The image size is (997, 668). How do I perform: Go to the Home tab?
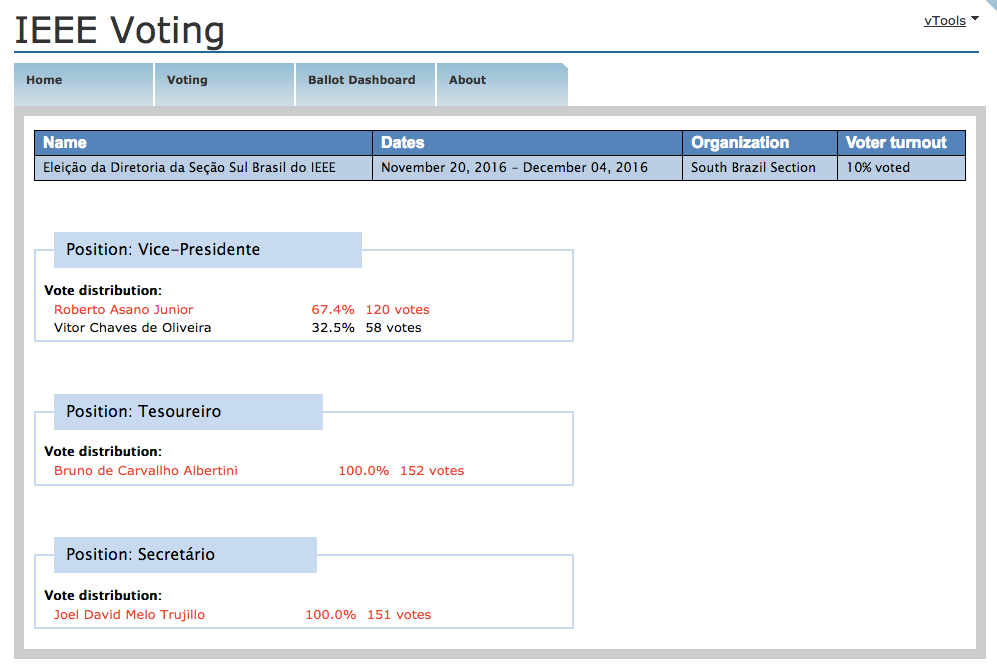pyautogui.click(x=44, y=80)
